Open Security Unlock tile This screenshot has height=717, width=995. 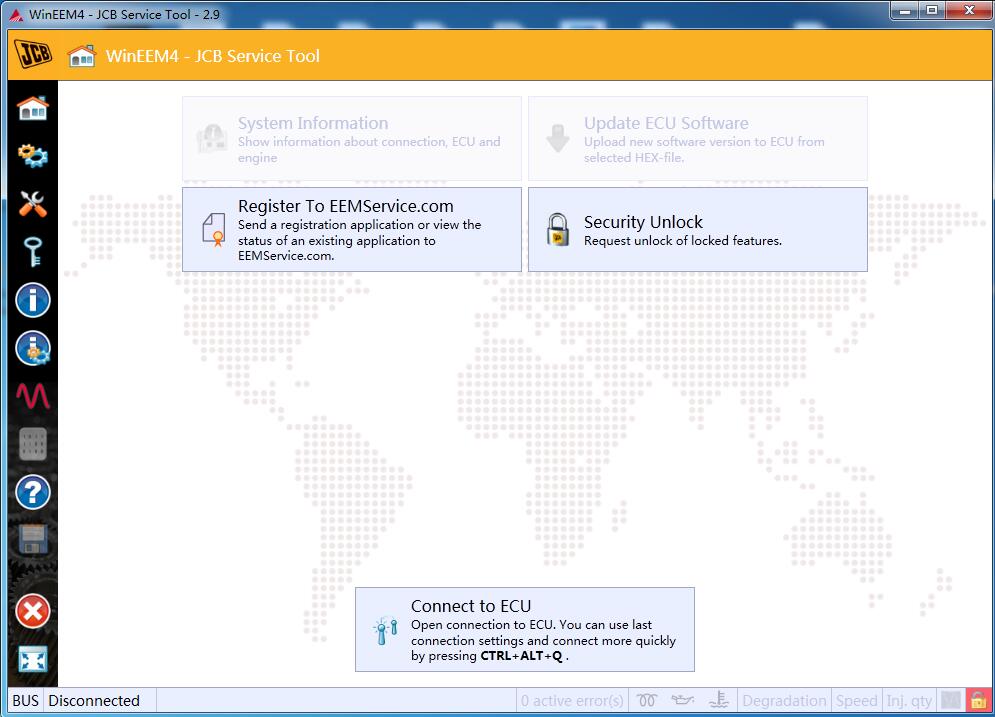pyautogui.click(x=697, y=230)
